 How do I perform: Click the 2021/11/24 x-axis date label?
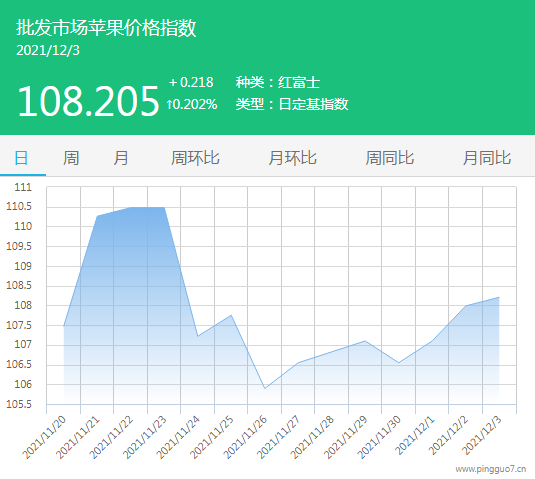point(178,438)
